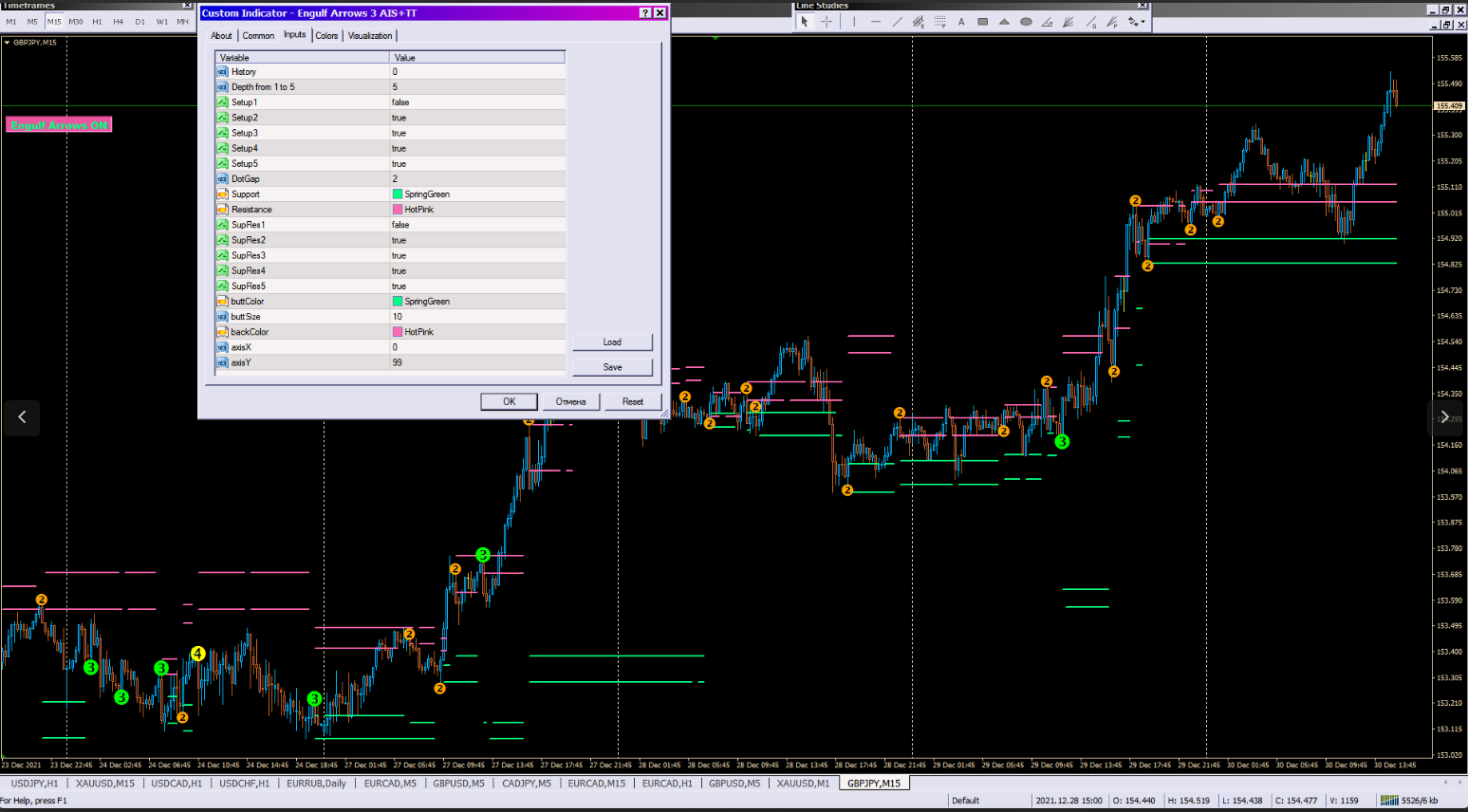Go to previous image with left chevron
Screen dimensions: 1468x812
pyautogui.click(x=22, y=417)
